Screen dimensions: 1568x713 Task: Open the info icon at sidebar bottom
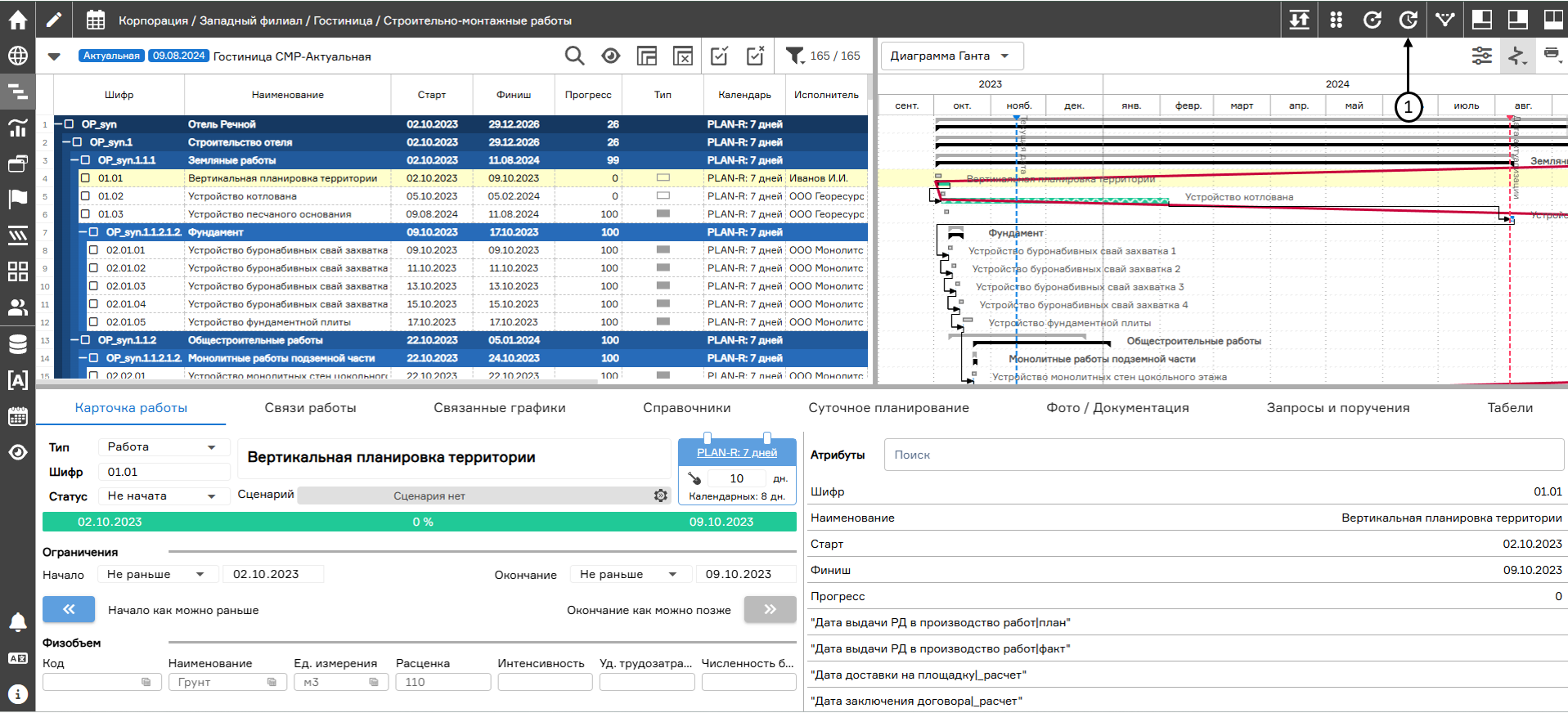point(17,694)
